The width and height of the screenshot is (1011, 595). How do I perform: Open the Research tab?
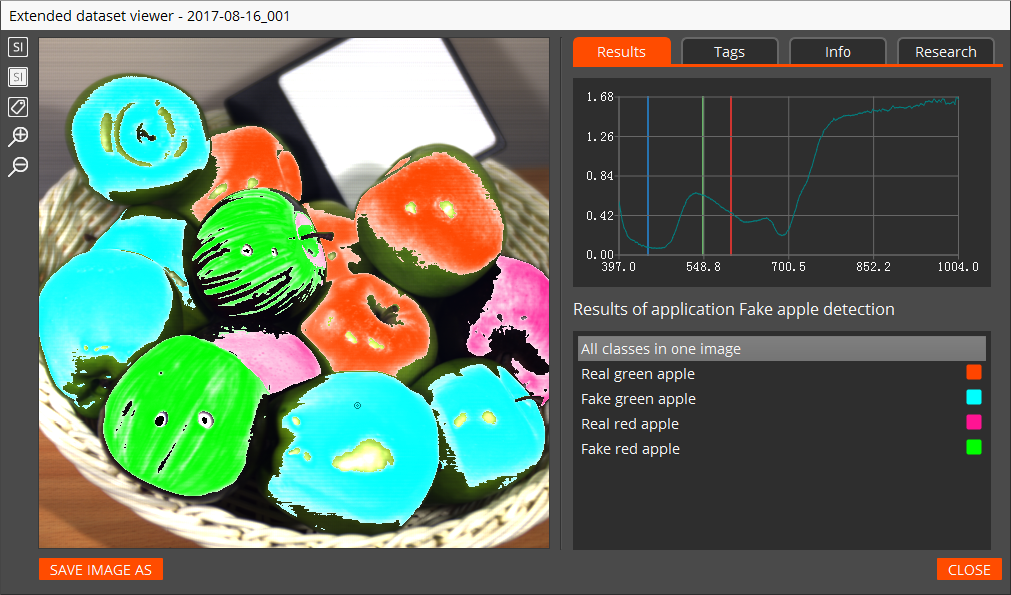click(x=945, y=52)
